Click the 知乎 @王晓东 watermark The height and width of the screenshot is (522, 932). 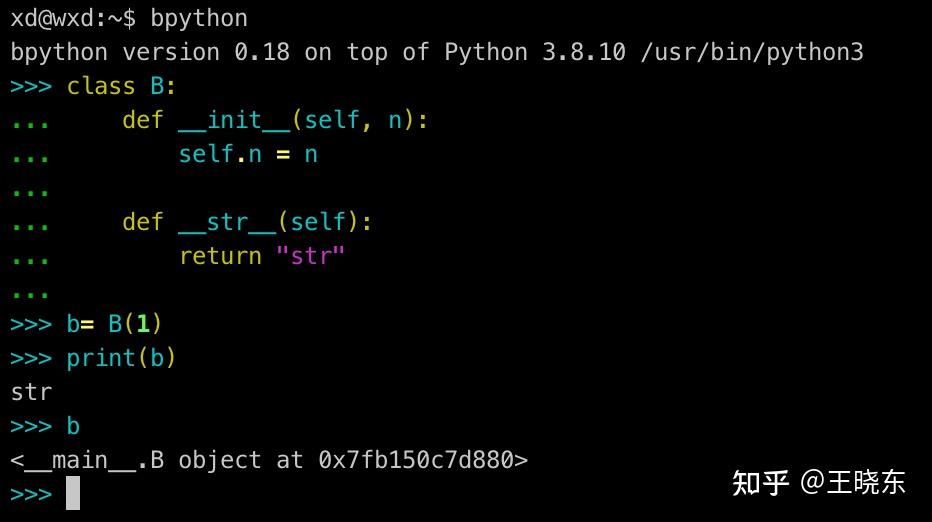click(819, 482)
